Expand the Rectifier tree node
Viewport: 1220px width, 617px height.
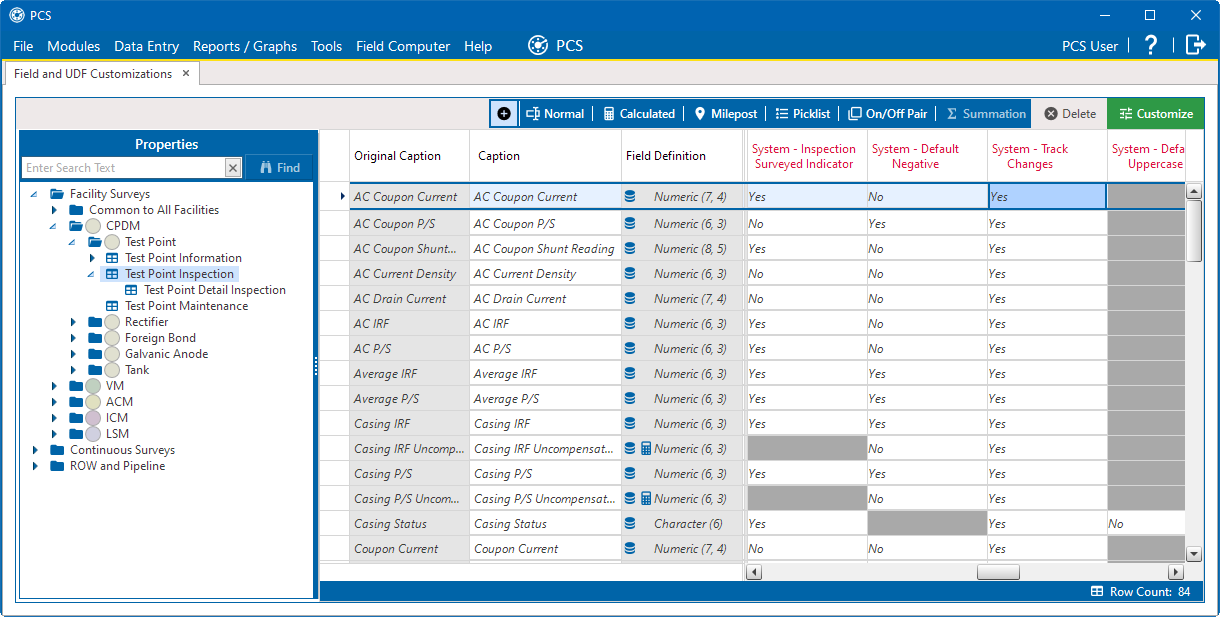[74, 322]
